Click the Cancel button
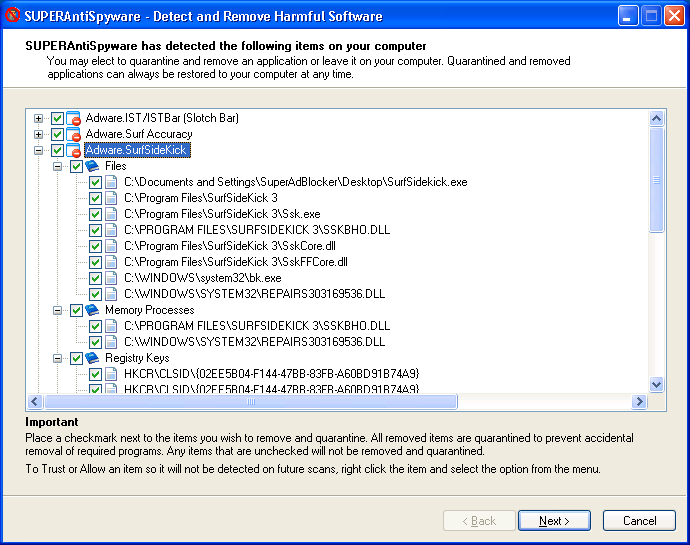 (639, 521)
